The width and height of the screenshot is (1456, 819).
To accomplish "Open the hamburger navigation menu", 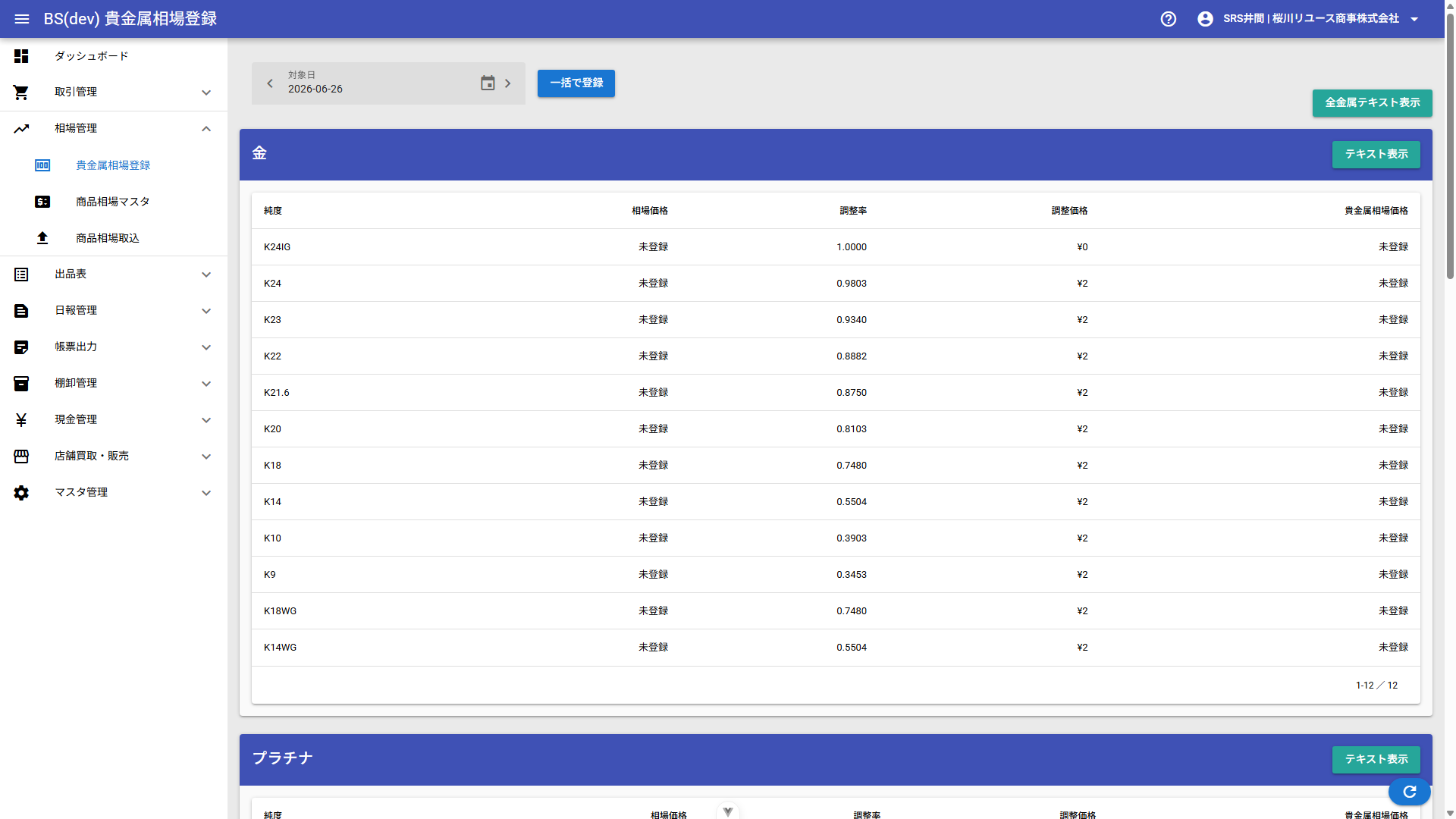I will click(21, 19).
